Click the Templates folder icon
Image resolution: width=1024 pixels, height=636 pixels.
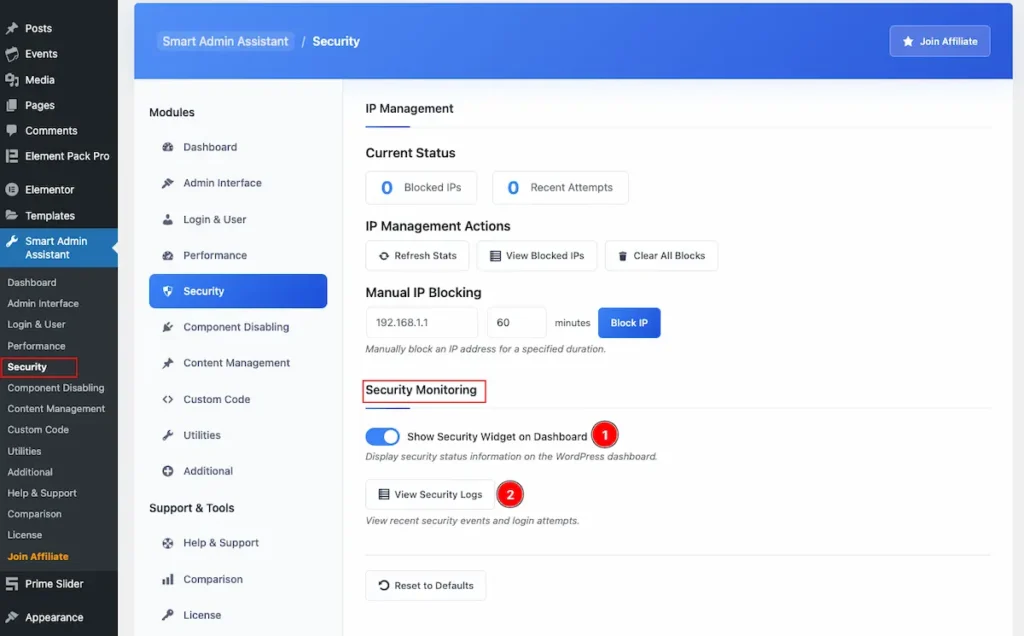pyautogui.click(x=12, y=215)
